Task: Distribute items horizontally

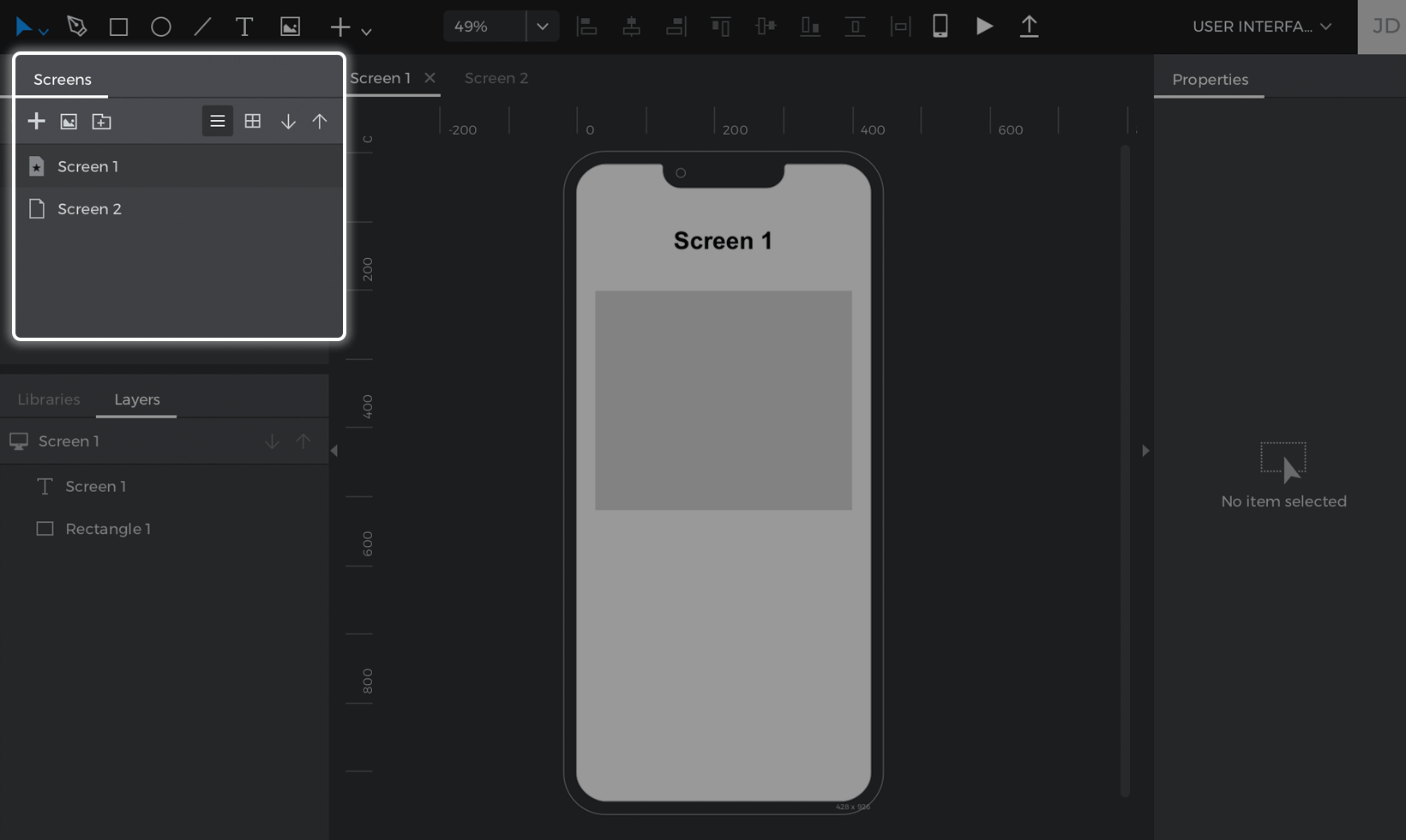Action: pos(900,27)
